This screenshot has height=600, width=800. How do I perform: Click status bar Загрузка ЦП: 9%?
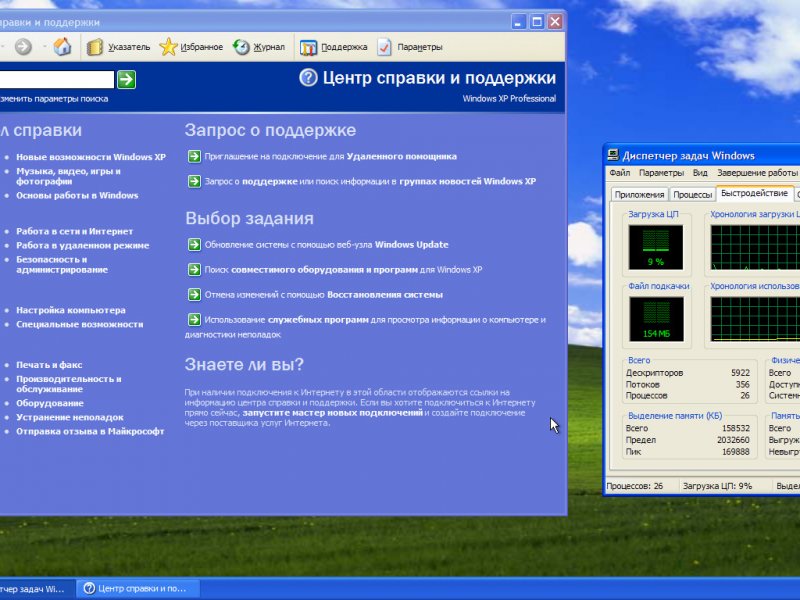click(x=717, y=486)
